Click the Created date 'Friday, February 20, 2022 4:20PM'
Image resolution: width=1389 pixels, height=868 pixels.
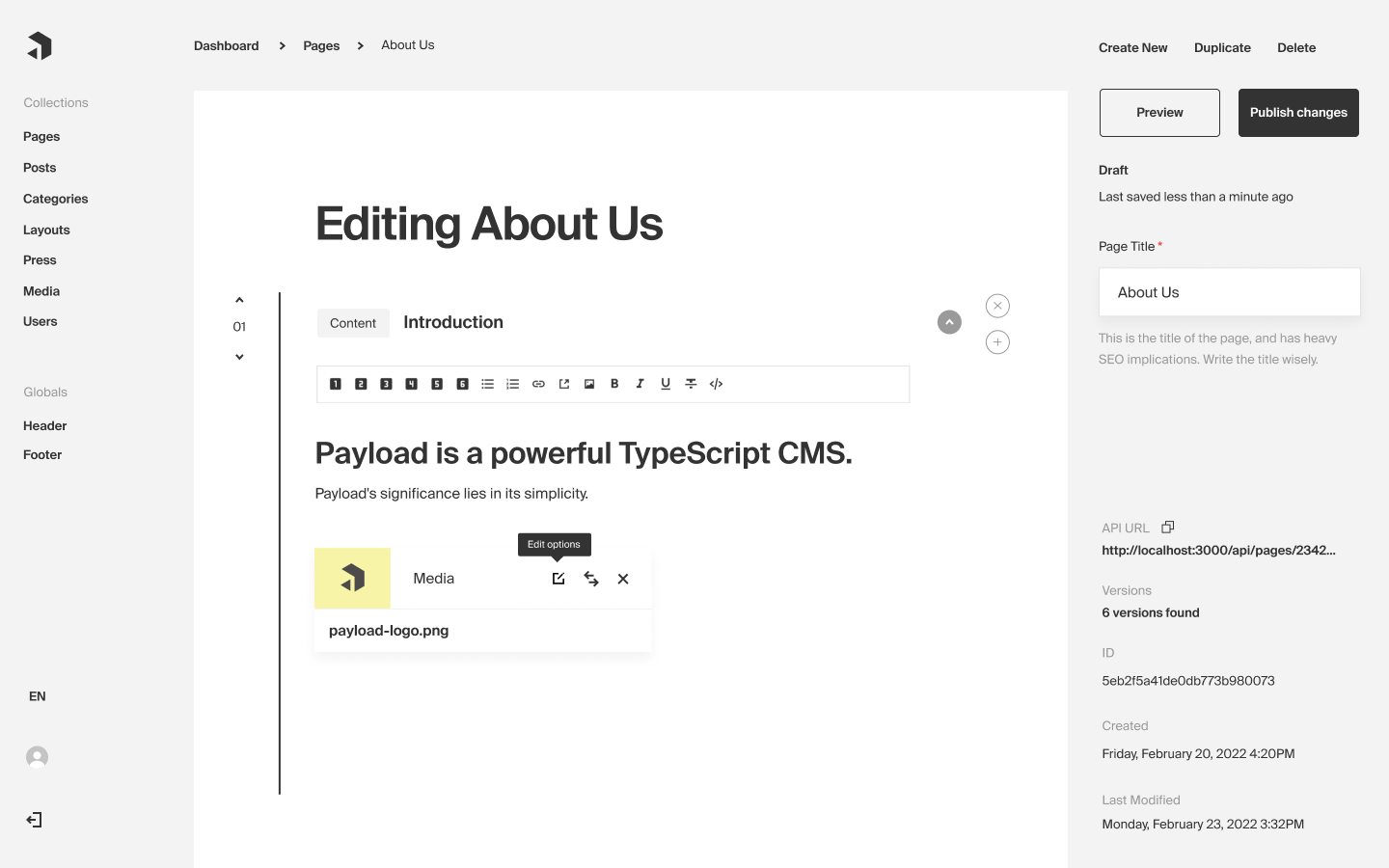click(1198, 754)
